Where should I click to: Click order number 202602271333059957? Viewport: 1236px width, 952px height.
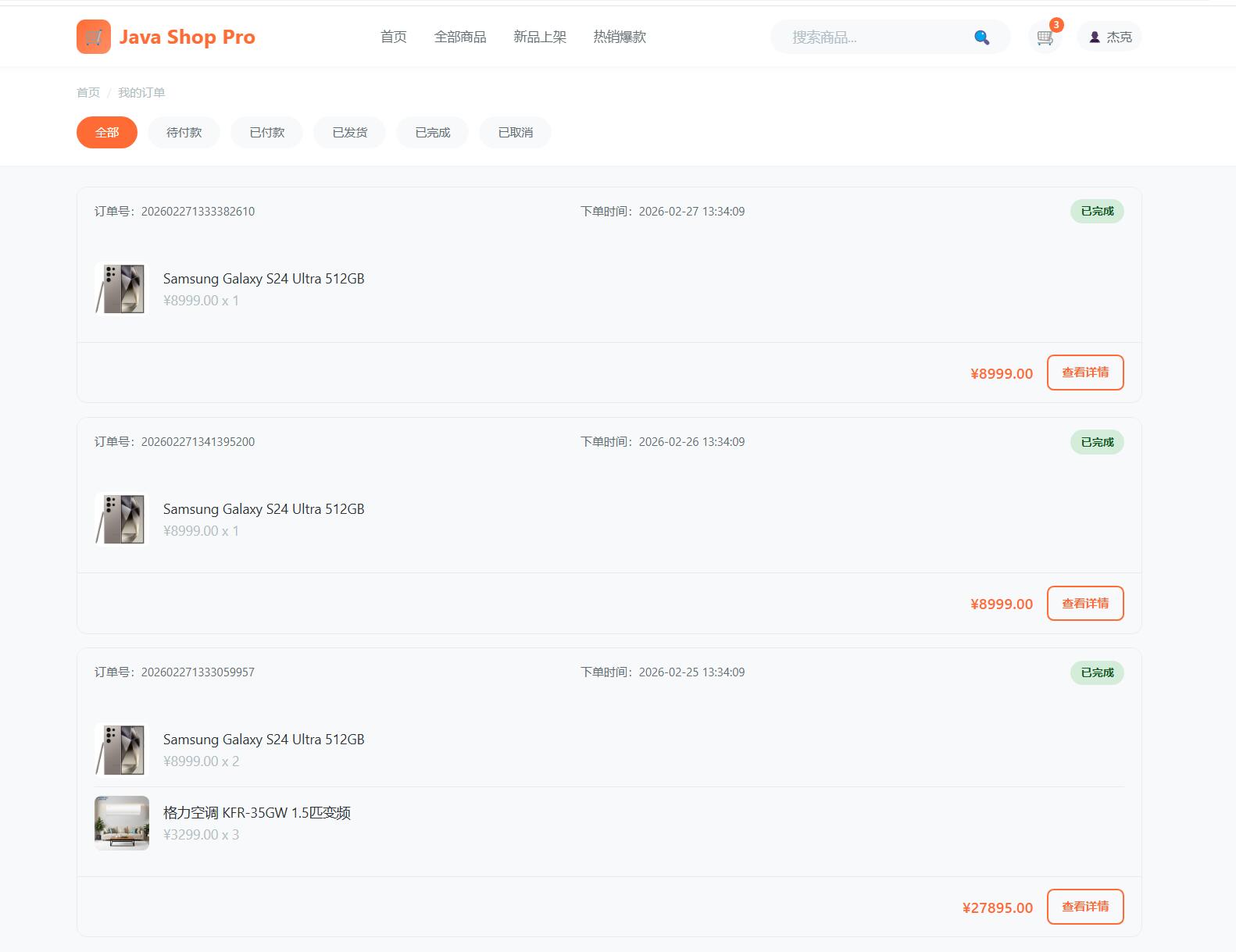coord(198,672)
